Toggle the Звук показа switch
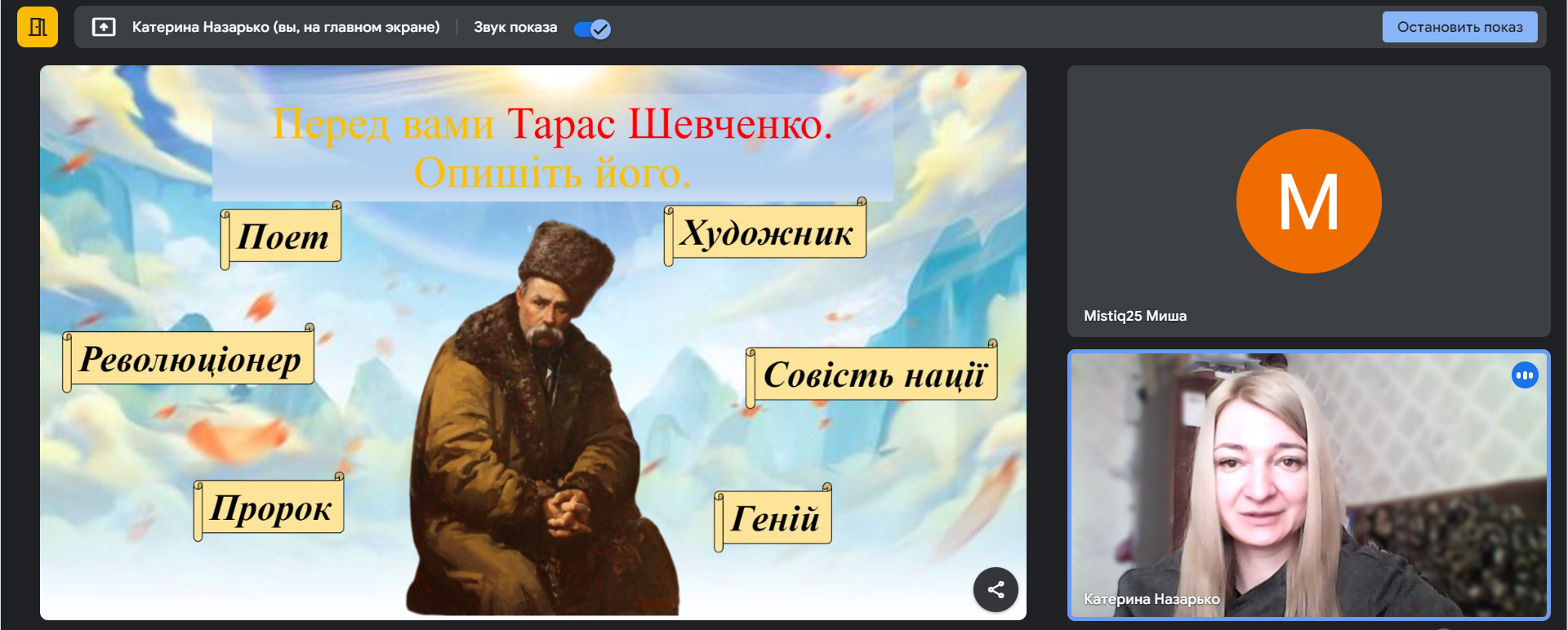The width and height of the screenshot is (1568, 630). pos(592,29)
